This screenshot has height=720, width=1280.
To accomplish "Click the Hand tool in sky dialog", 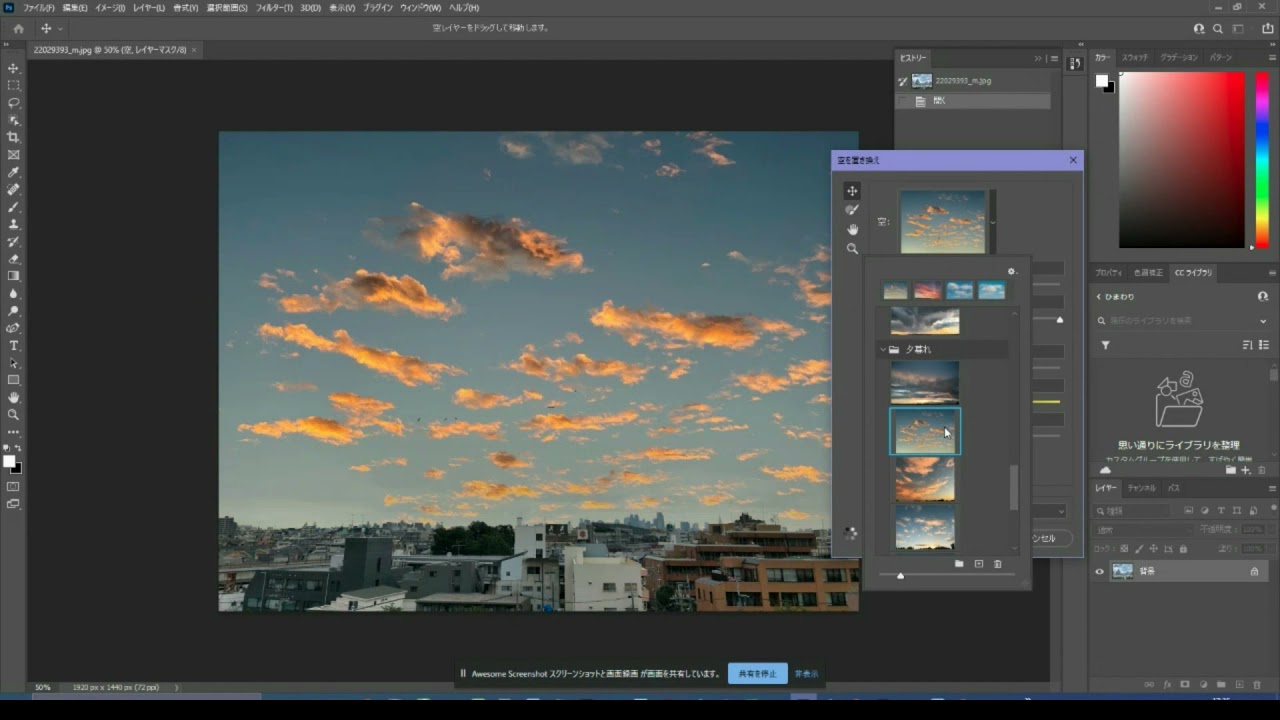I will tap(852, 229).
